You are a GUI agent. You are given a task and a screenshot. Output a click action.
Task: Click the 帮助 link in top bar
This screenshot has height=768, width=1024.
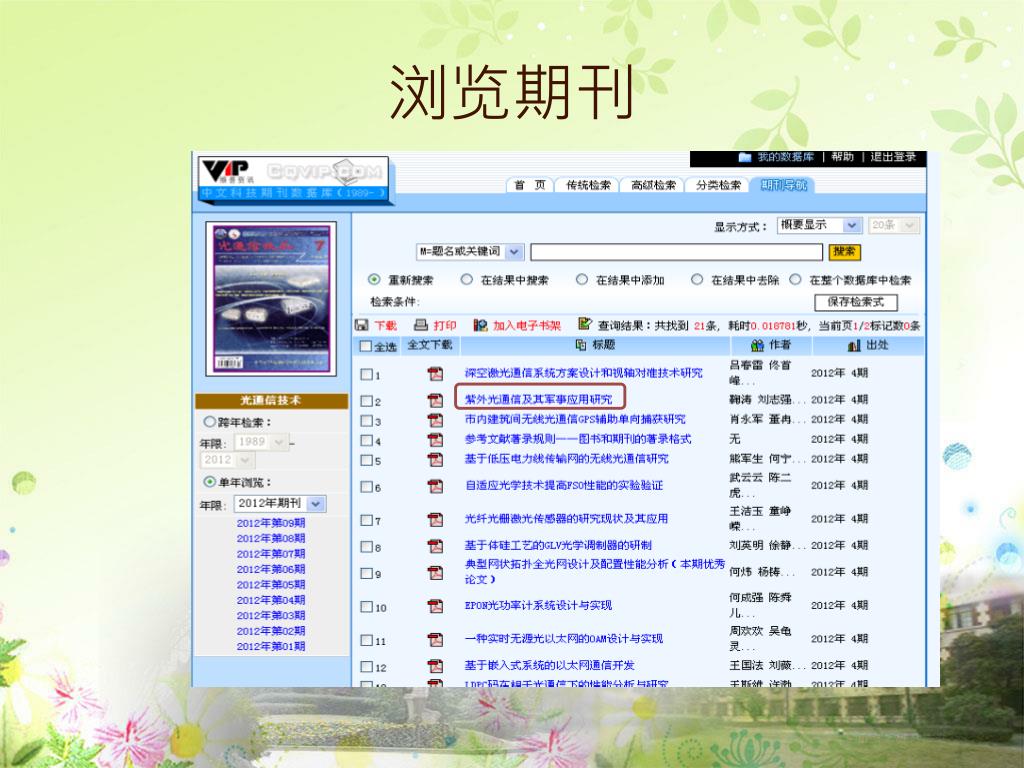coord(842,157)
